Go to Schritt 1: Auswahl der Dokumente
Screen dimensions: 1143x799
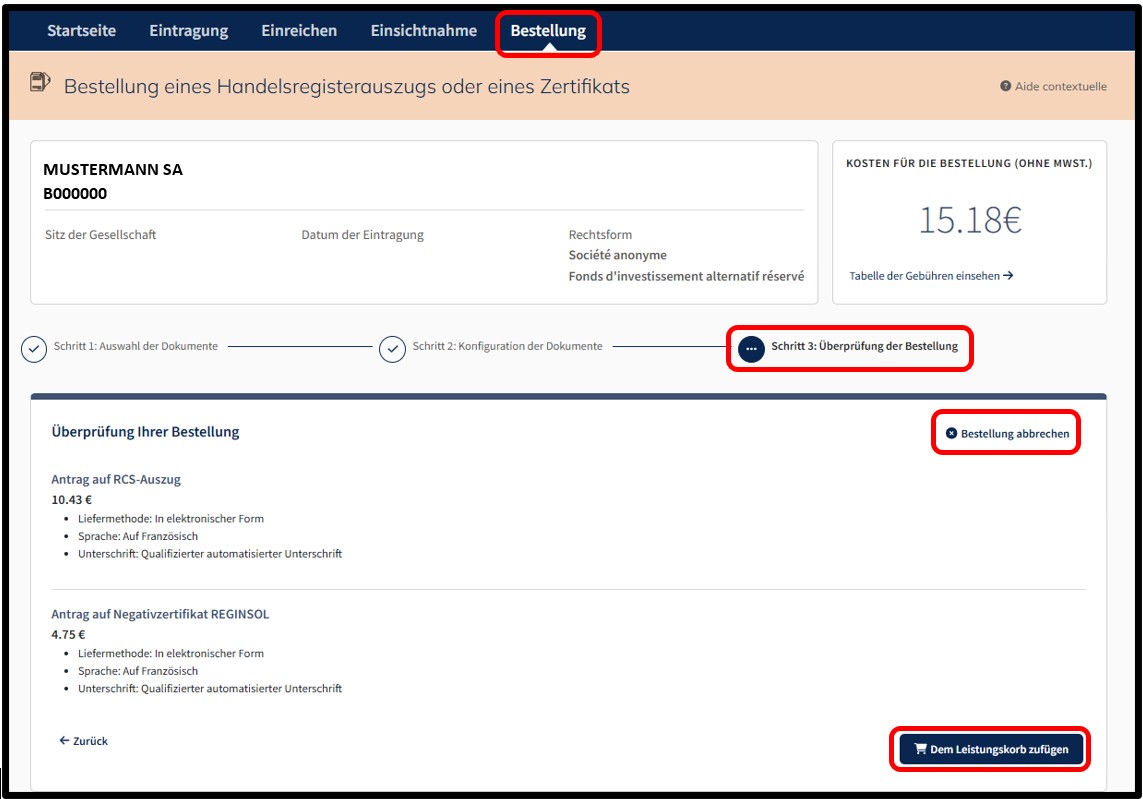tap(136, 346)
